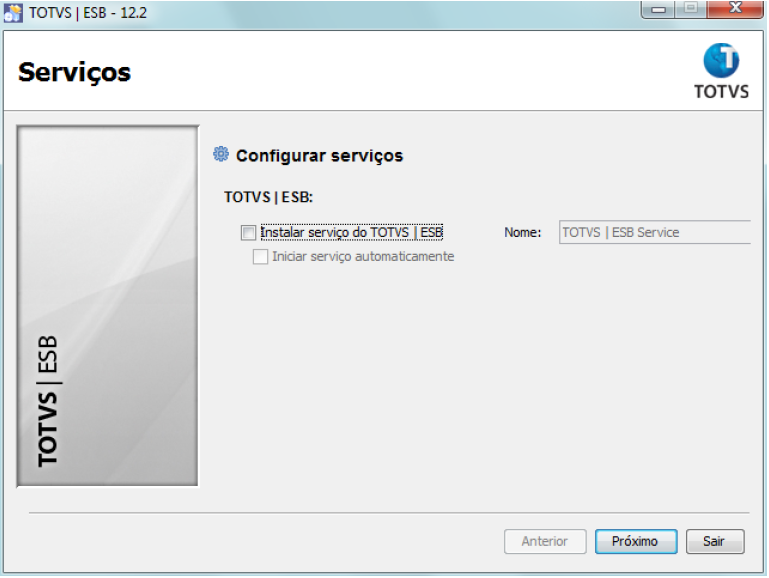The width and height of the screenshot is (769, 578).
Task: Click the Configurar serviços heading text
Action: 319,156
